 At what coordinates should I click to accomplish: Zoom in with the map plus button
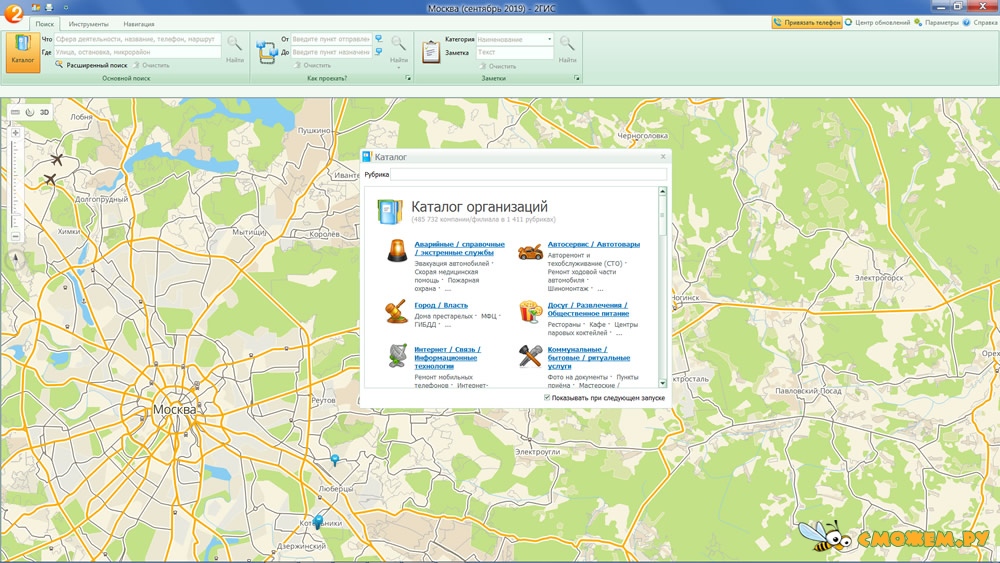(15, 133)
